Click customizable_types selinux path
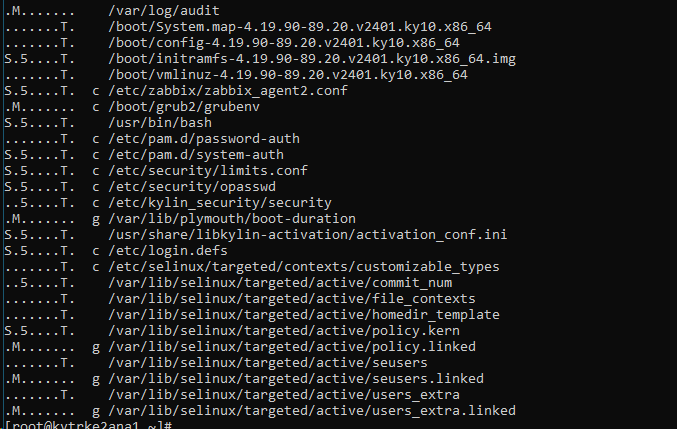The image size is (677, 429). 304,266
